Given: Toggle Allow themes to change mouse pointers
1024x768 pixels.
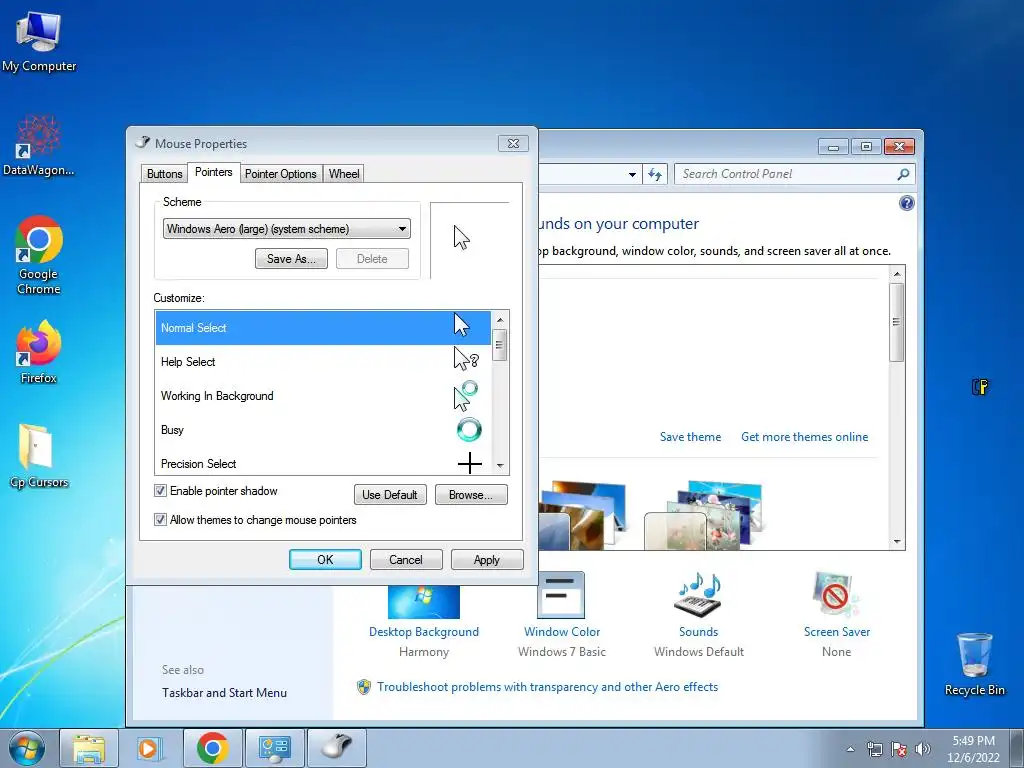Looking at the screenshot, I should 160,520.
